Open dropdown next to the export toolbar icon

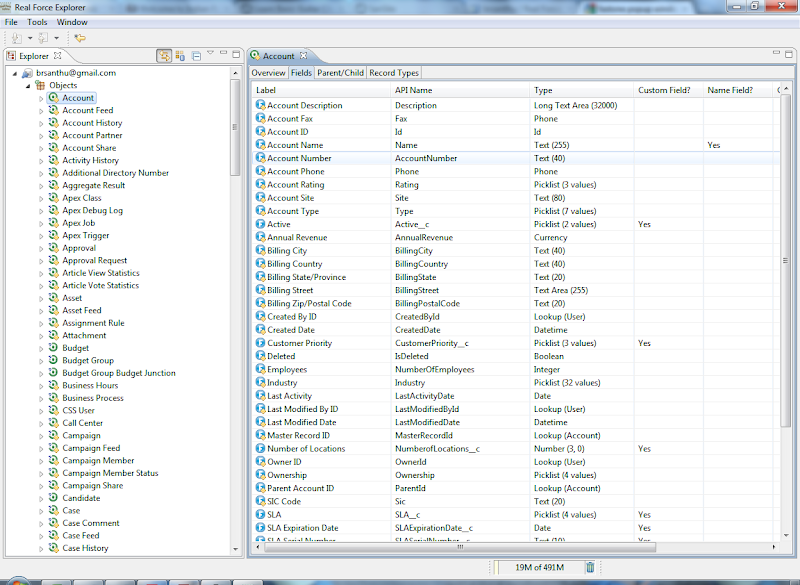click(56, 38)
